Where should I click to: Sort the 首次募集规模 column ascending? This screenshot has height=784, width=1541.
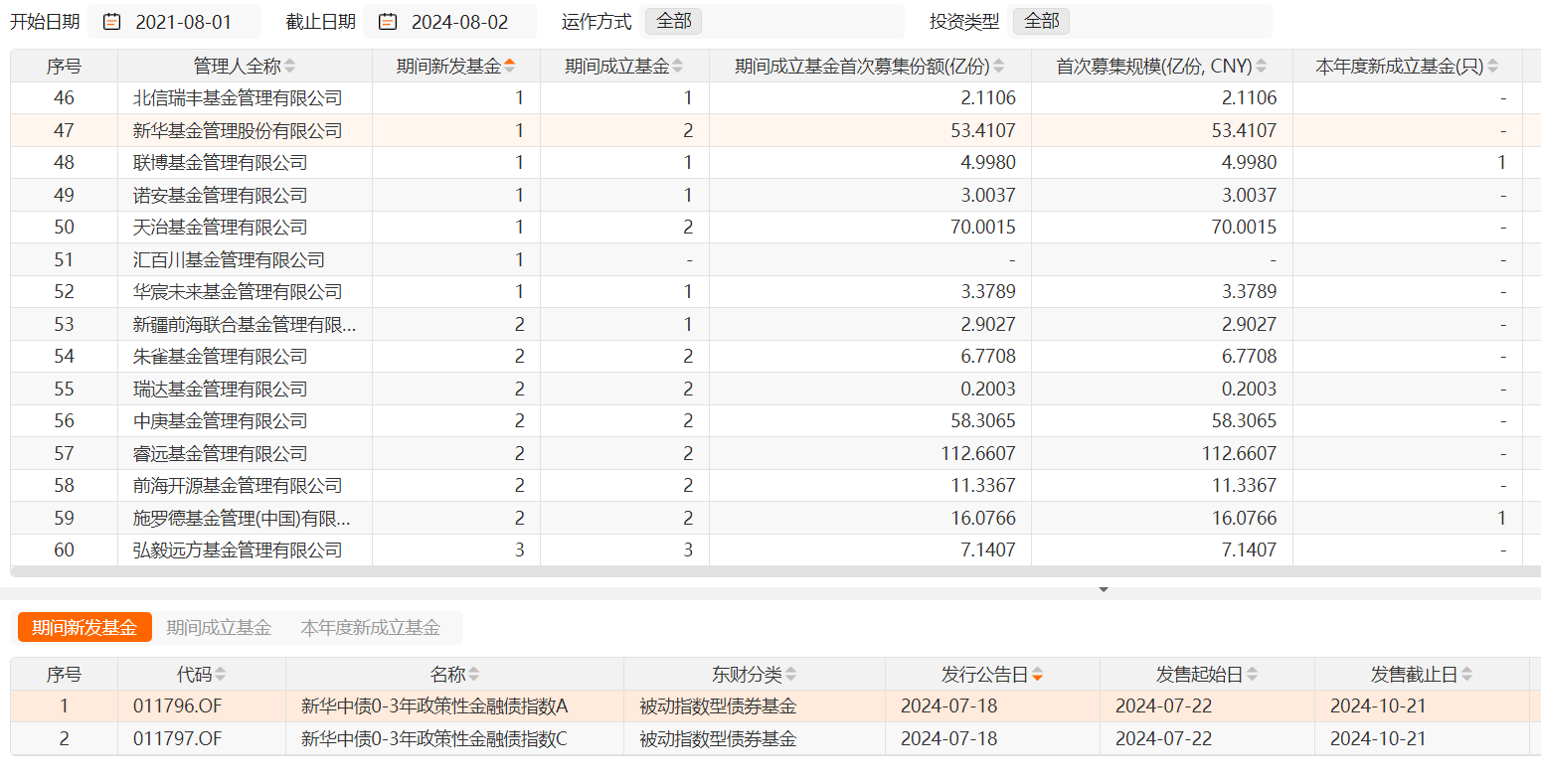coord(1263,65)
